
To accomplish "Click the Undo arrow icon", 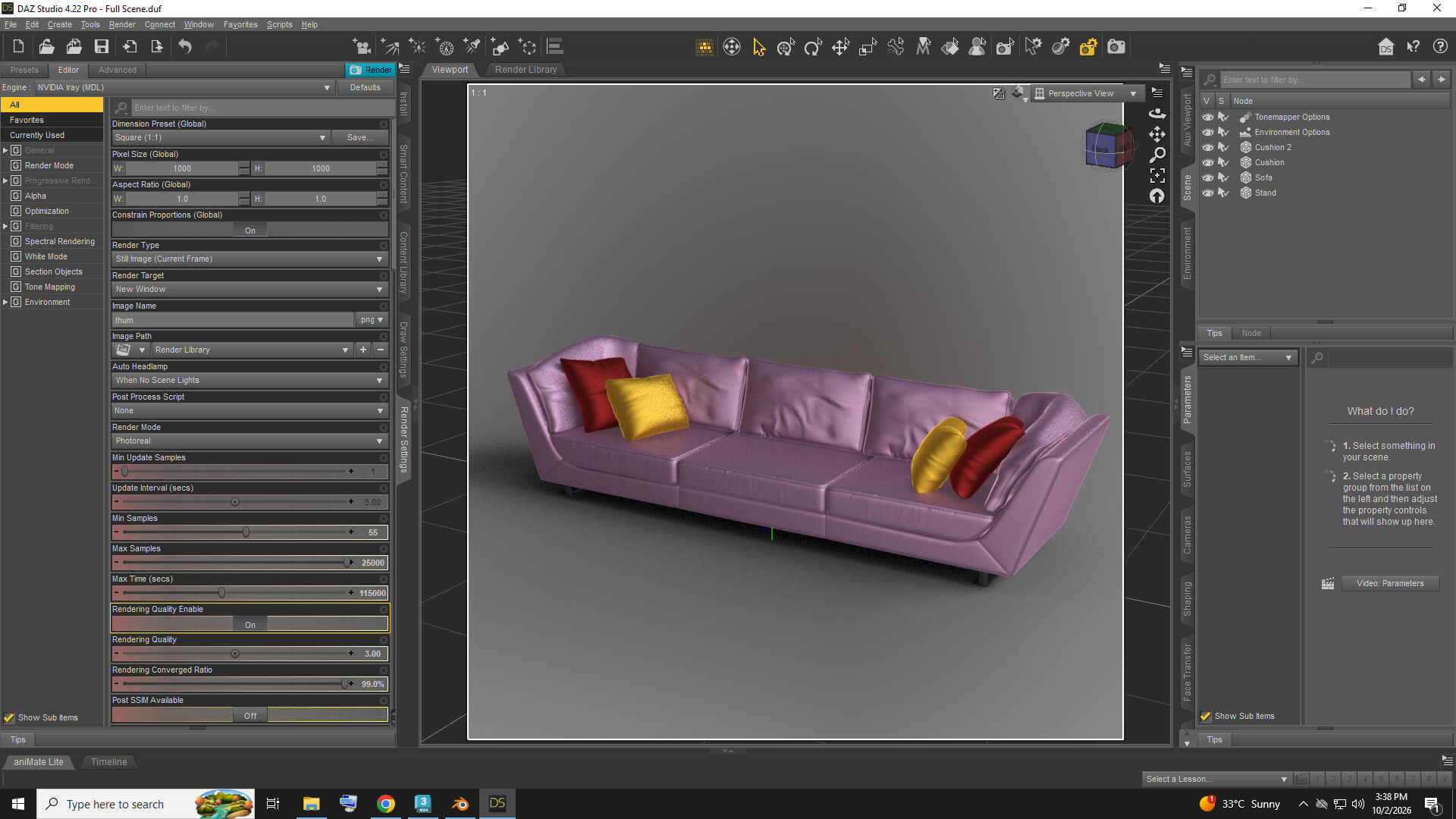I will [185, 47].
